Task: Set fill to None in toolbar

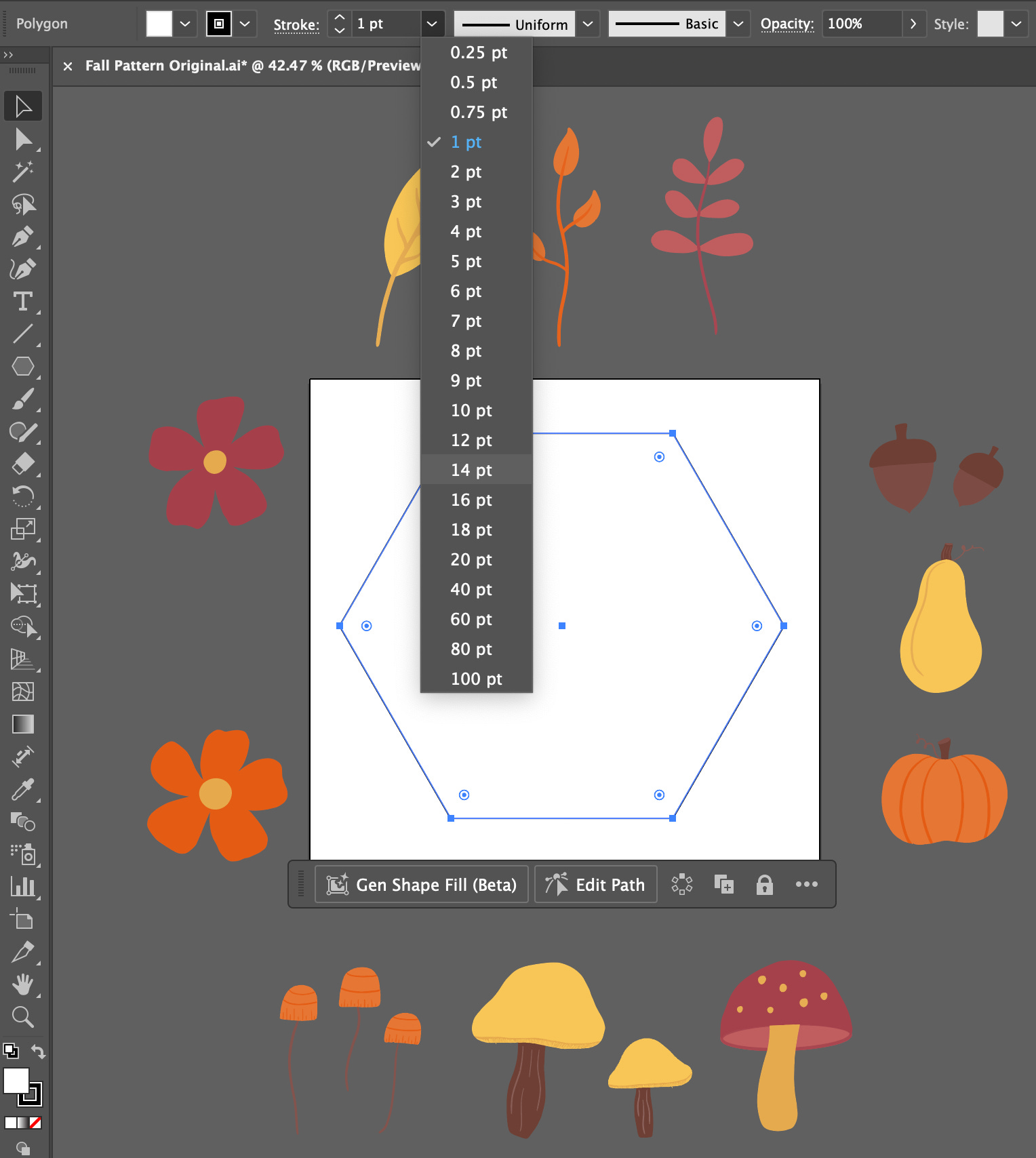Action: pos(36,1123)
